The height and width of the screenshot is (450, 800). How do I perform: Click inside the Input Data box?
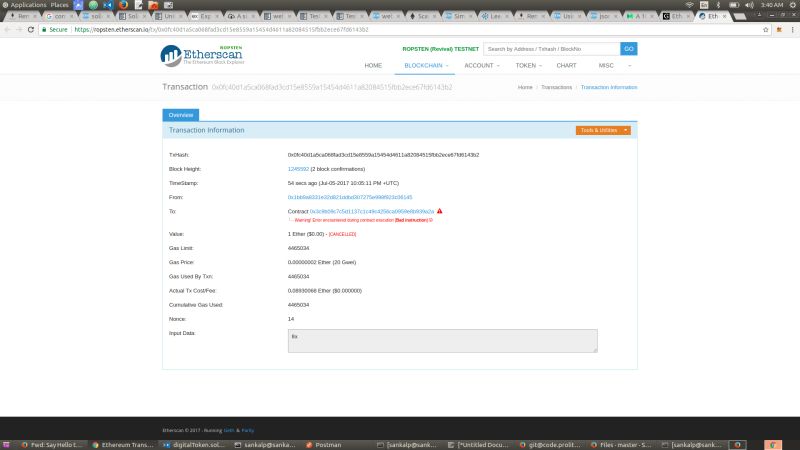coord(442,341)
